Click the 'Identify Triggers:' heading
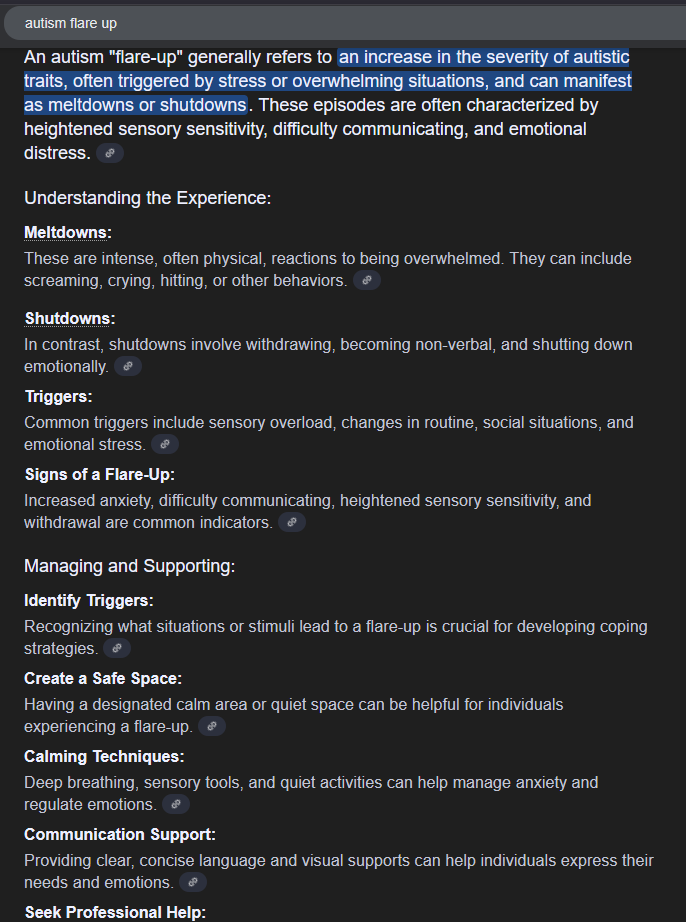 click(x=89, y=600)
